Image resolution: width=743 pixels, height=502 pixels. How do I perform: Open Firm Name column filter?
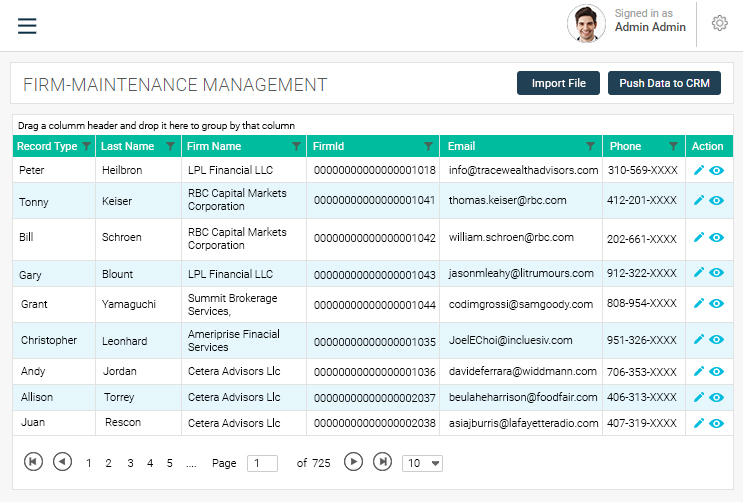(296, 146)
